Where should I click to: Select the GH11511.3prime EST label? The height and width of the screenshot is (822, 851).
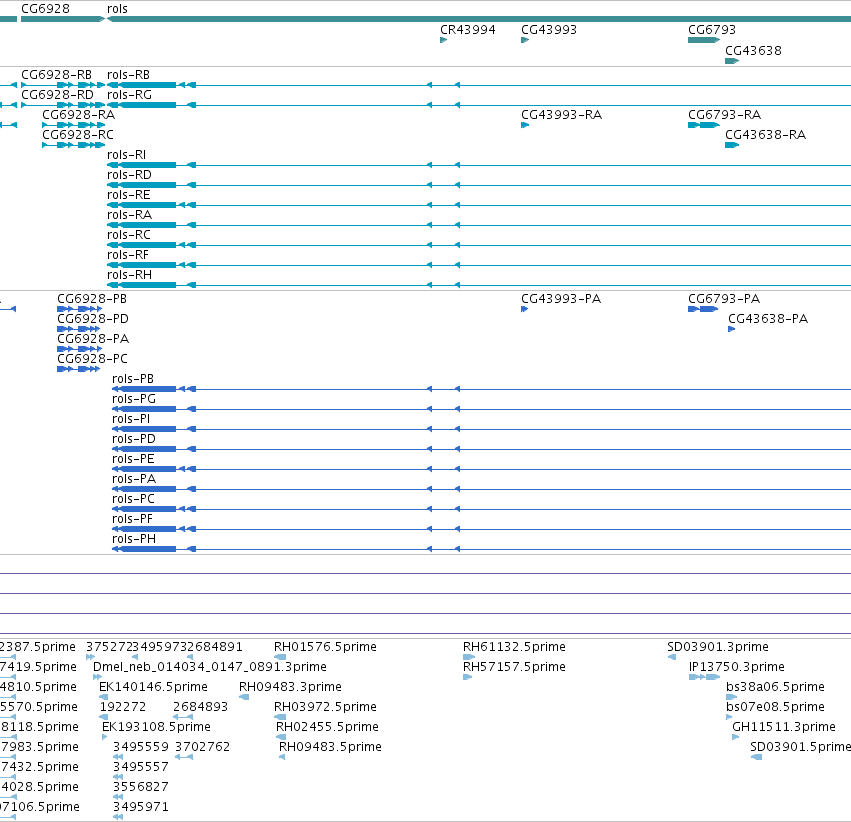[x=784, y=728]
